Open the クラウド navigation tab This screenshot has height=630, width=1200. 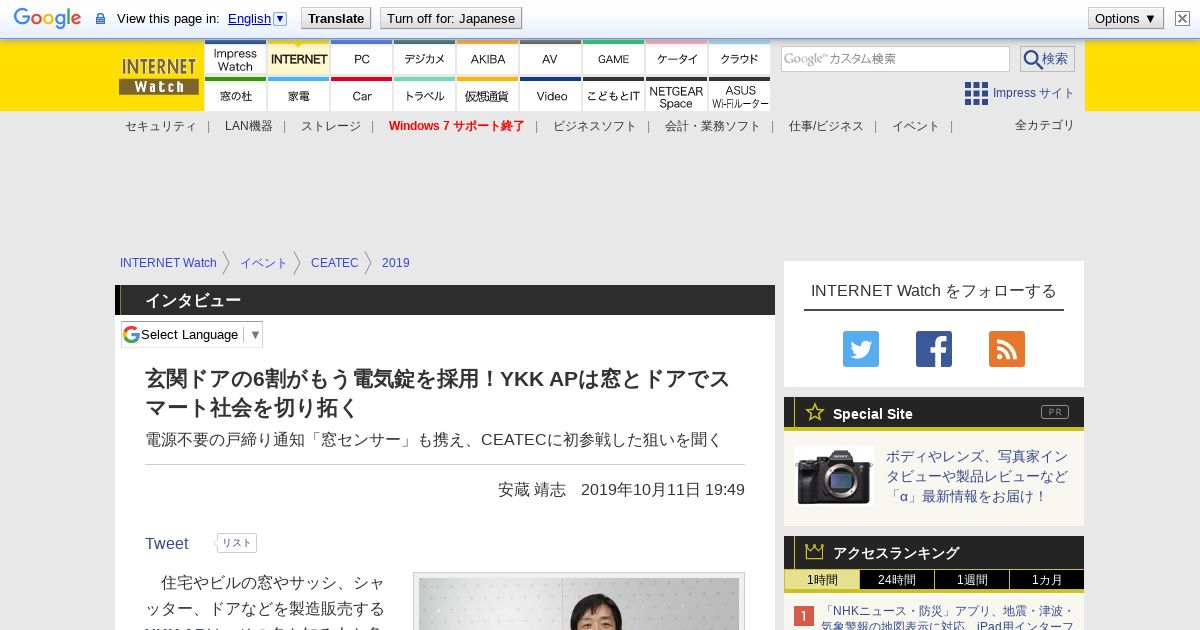pos(739,58)
